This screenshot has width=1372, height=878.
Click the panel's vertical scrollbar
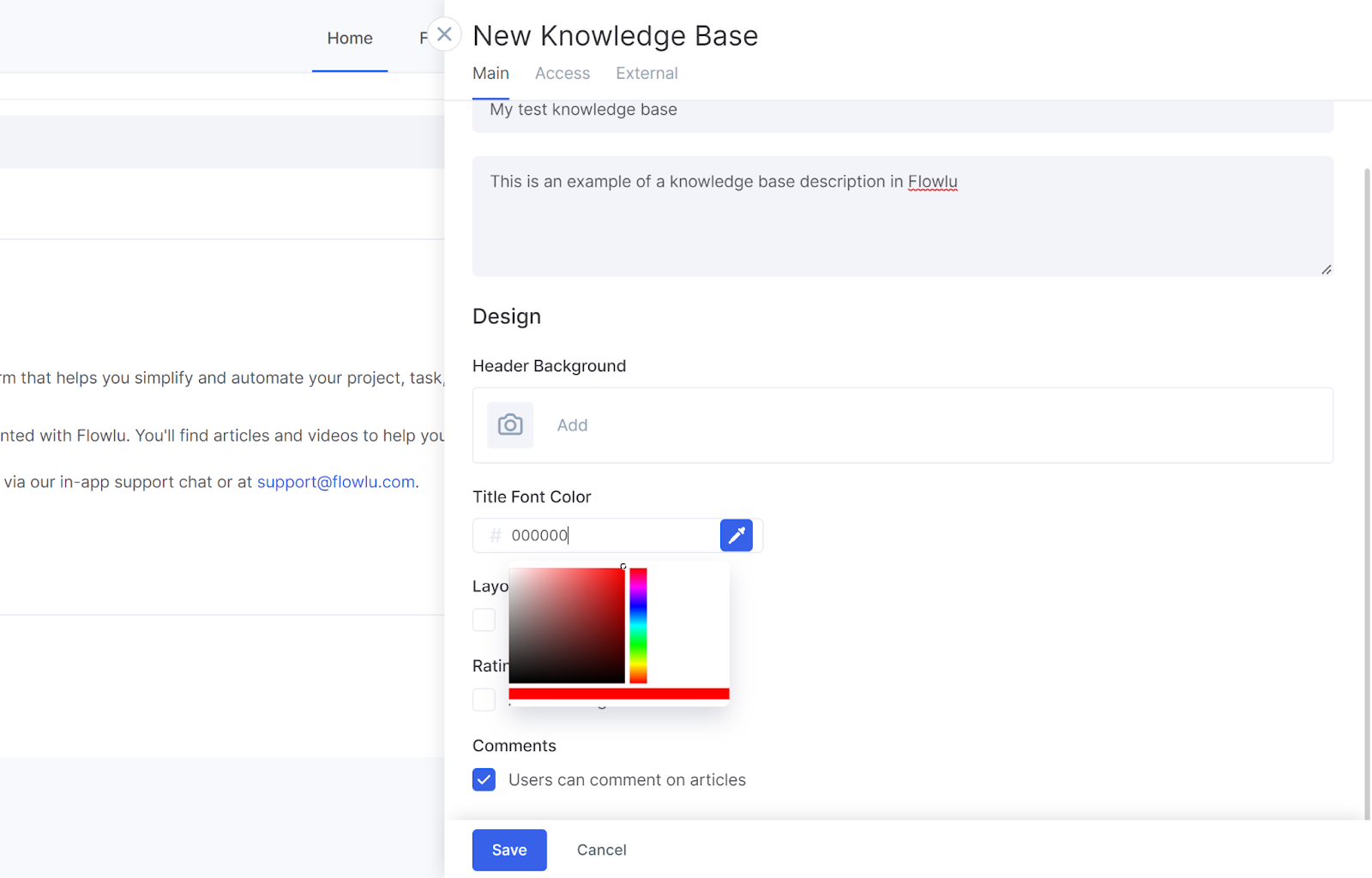tap(1366, 489)
